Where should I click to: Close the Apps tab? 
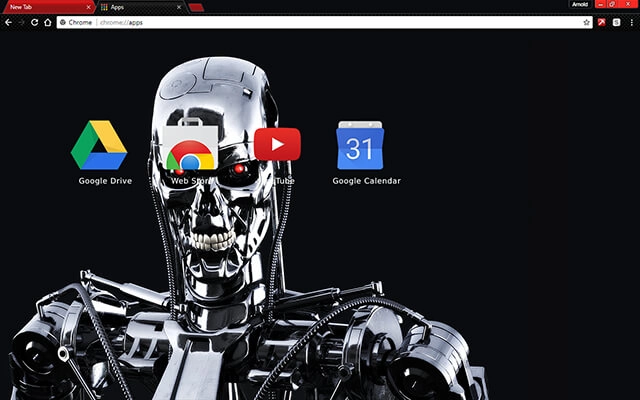pos(179,7)
